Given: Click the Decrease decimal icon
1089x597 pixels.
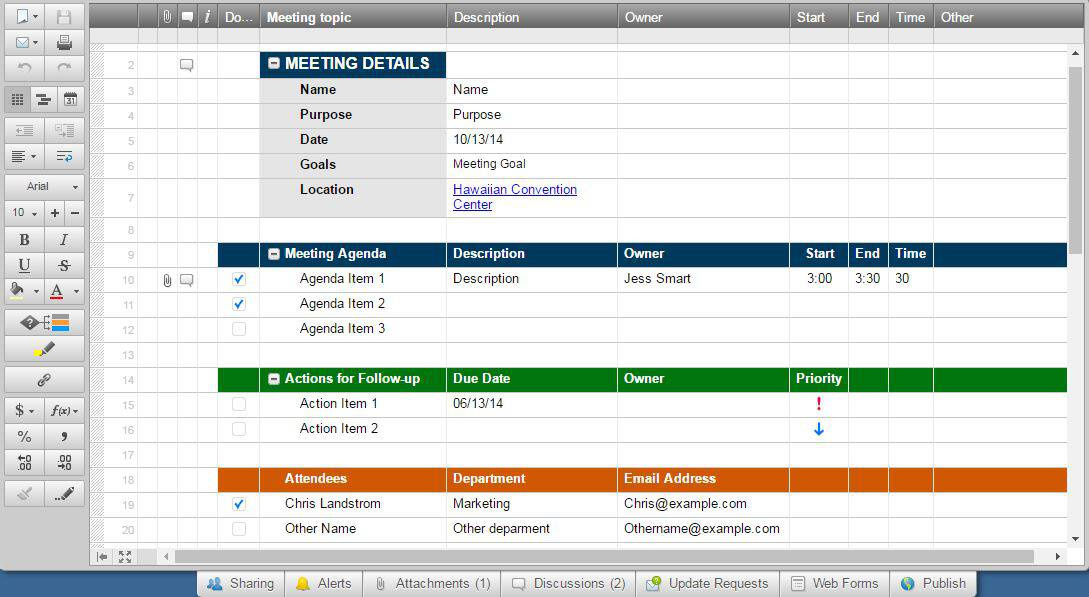Looking at the screenshot, I should click(x=24, y=462).
